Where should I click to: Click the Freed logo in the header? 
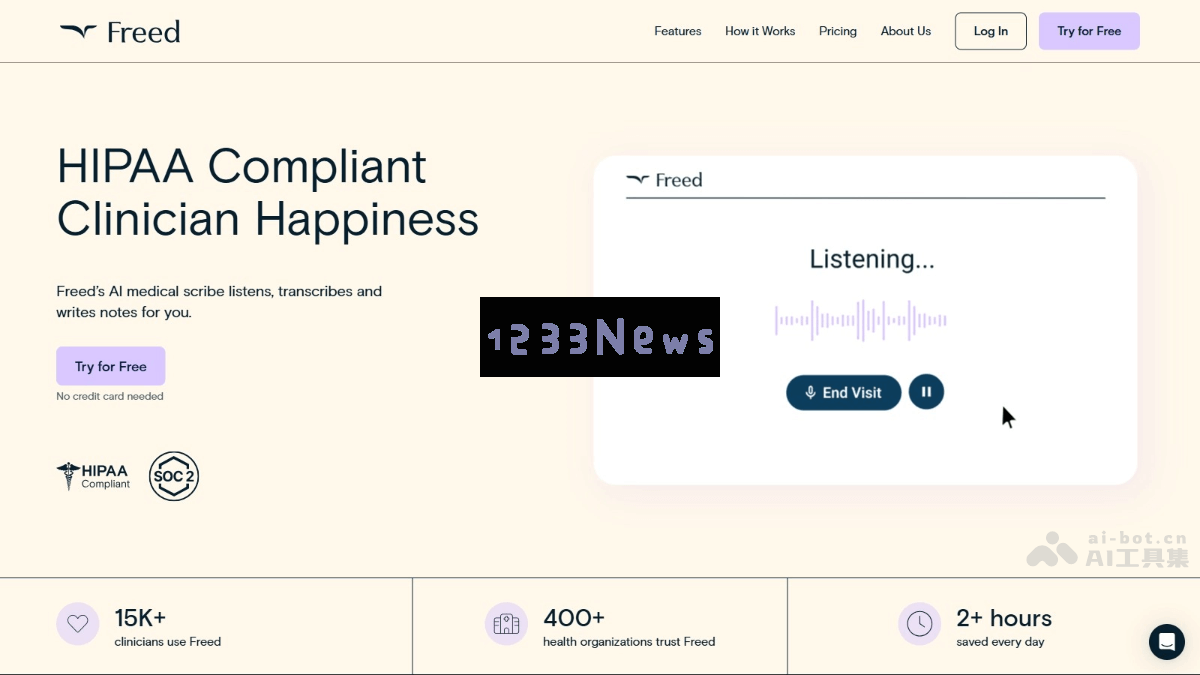coord(120,32)
